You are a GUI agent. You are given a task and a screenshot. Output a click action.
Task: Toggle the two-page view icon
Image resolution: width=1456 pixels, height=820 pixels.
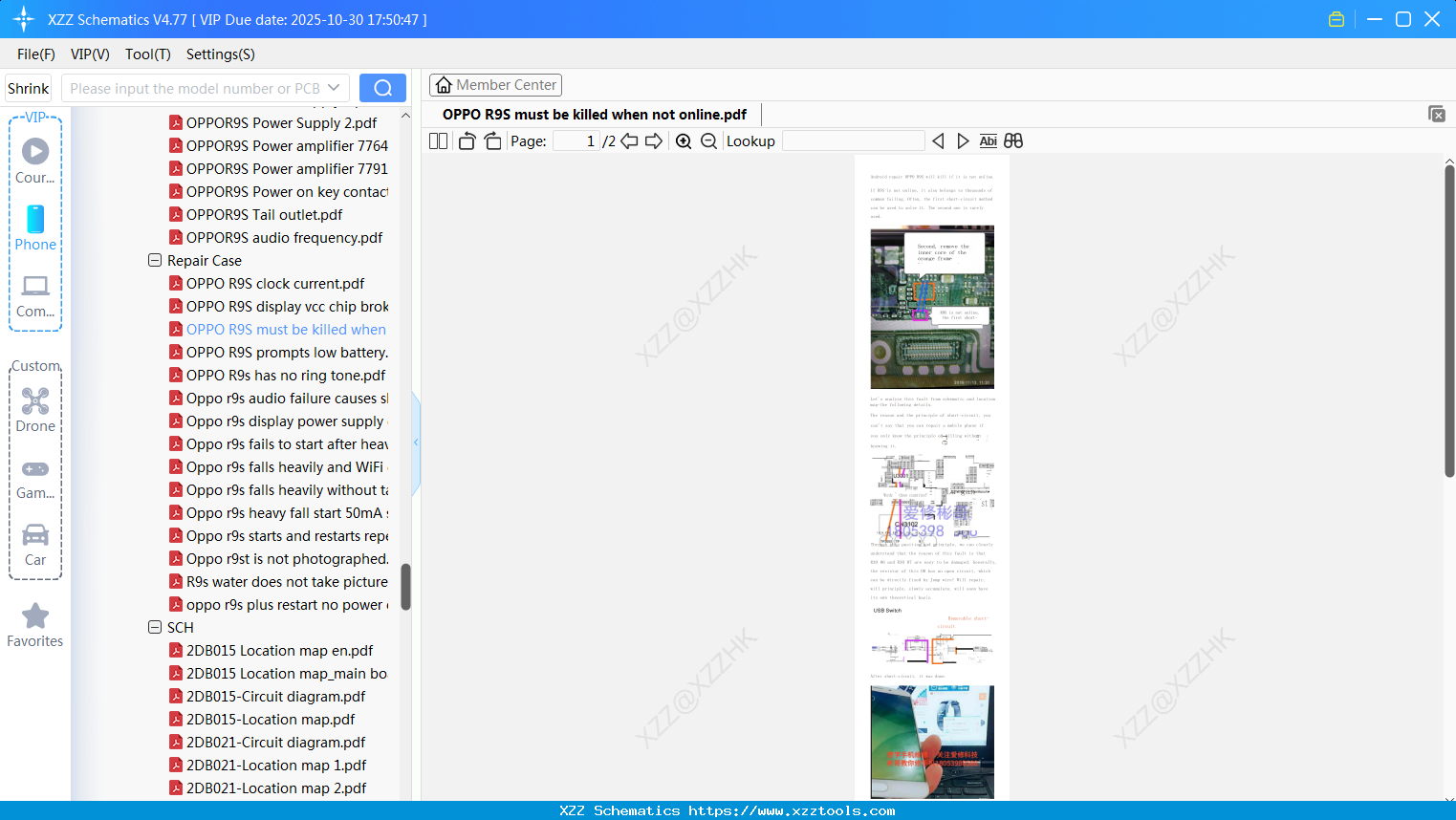(438, 141)
